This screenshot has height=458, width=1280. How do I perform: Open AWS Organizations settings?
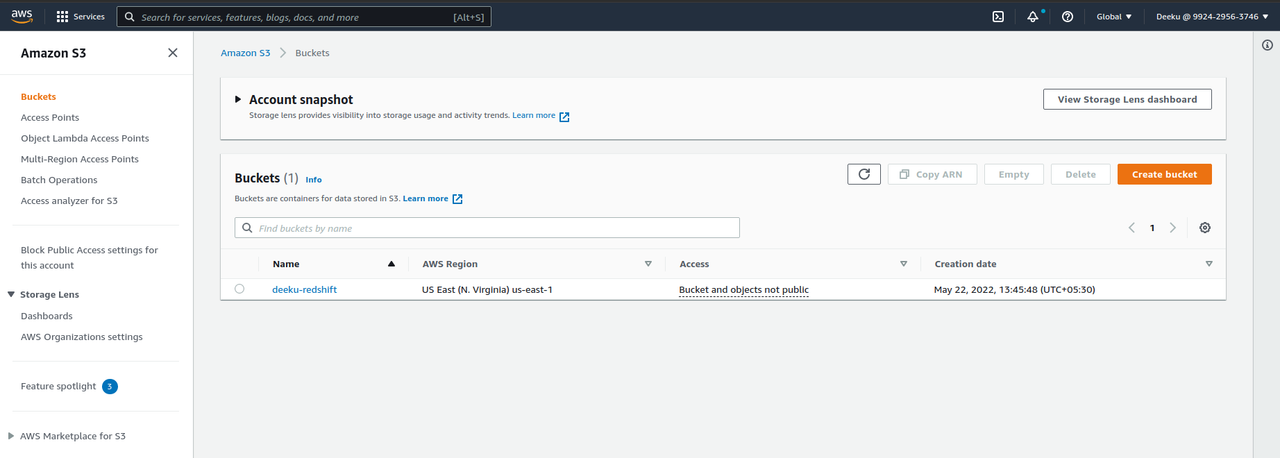click(82, 337)
